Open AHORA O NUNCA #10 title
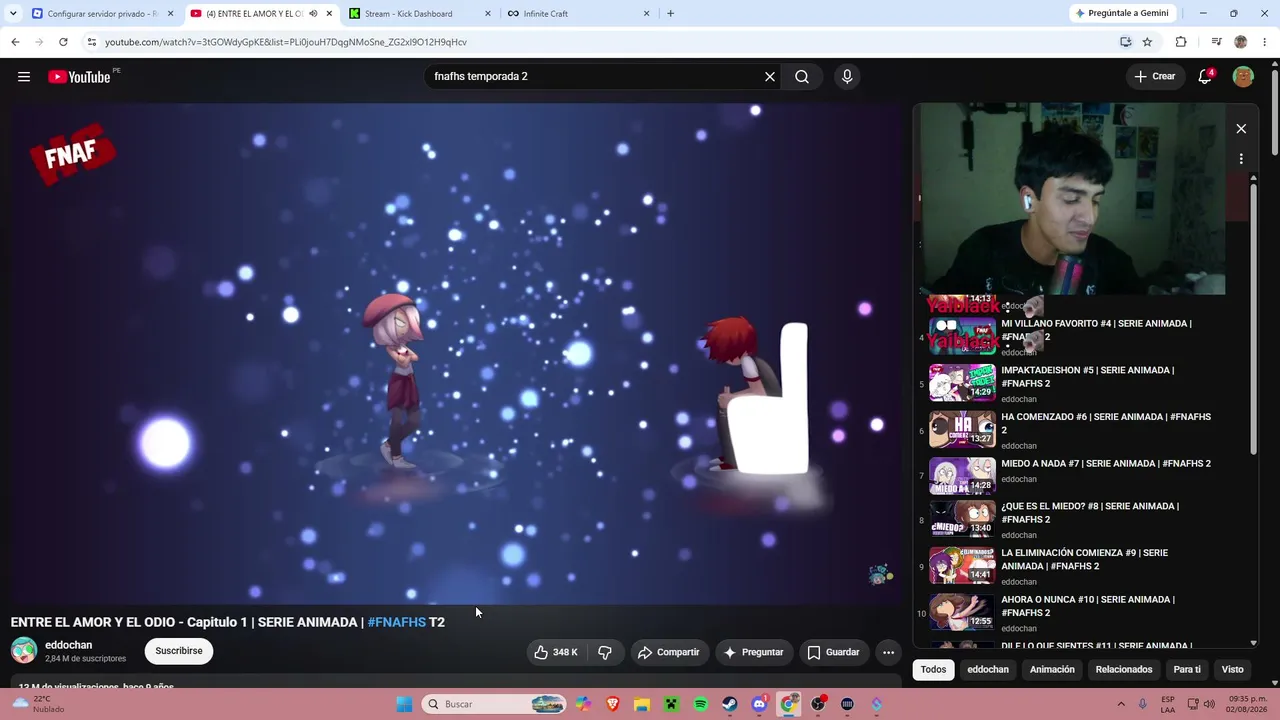Image resolution: width=1280 pixels, height=720 pixels. tap(1088, 606)
